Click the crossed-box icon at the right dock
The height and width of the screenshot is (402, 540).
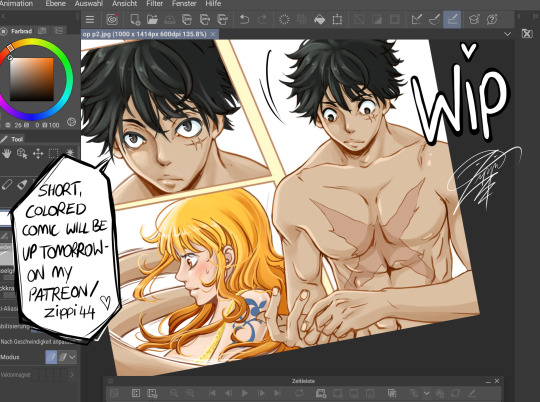coord(527,34)
